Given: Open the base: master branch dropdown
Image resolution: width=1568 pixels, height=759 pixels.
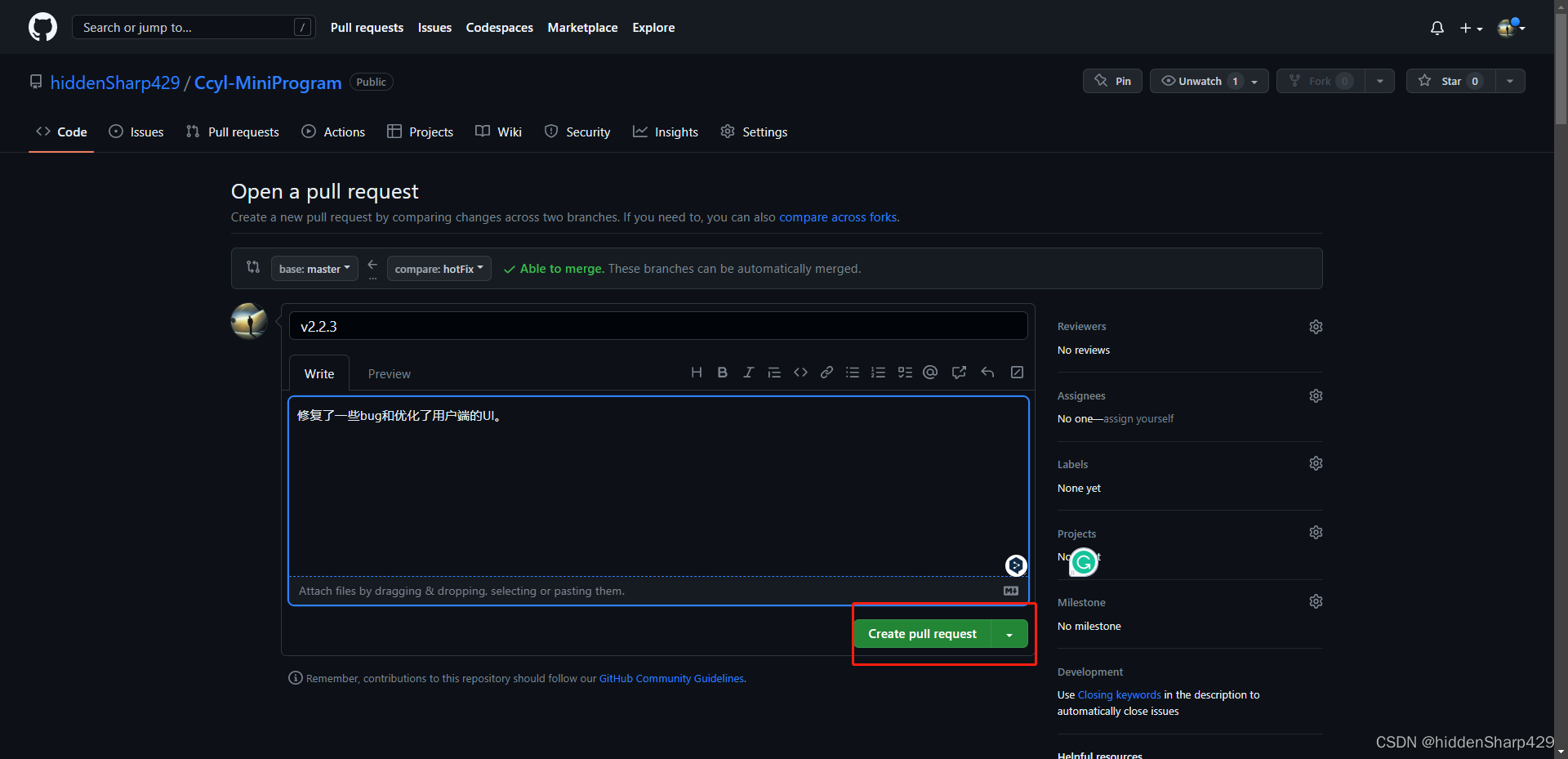Looking at the screenshot, I should pos(314,269).
